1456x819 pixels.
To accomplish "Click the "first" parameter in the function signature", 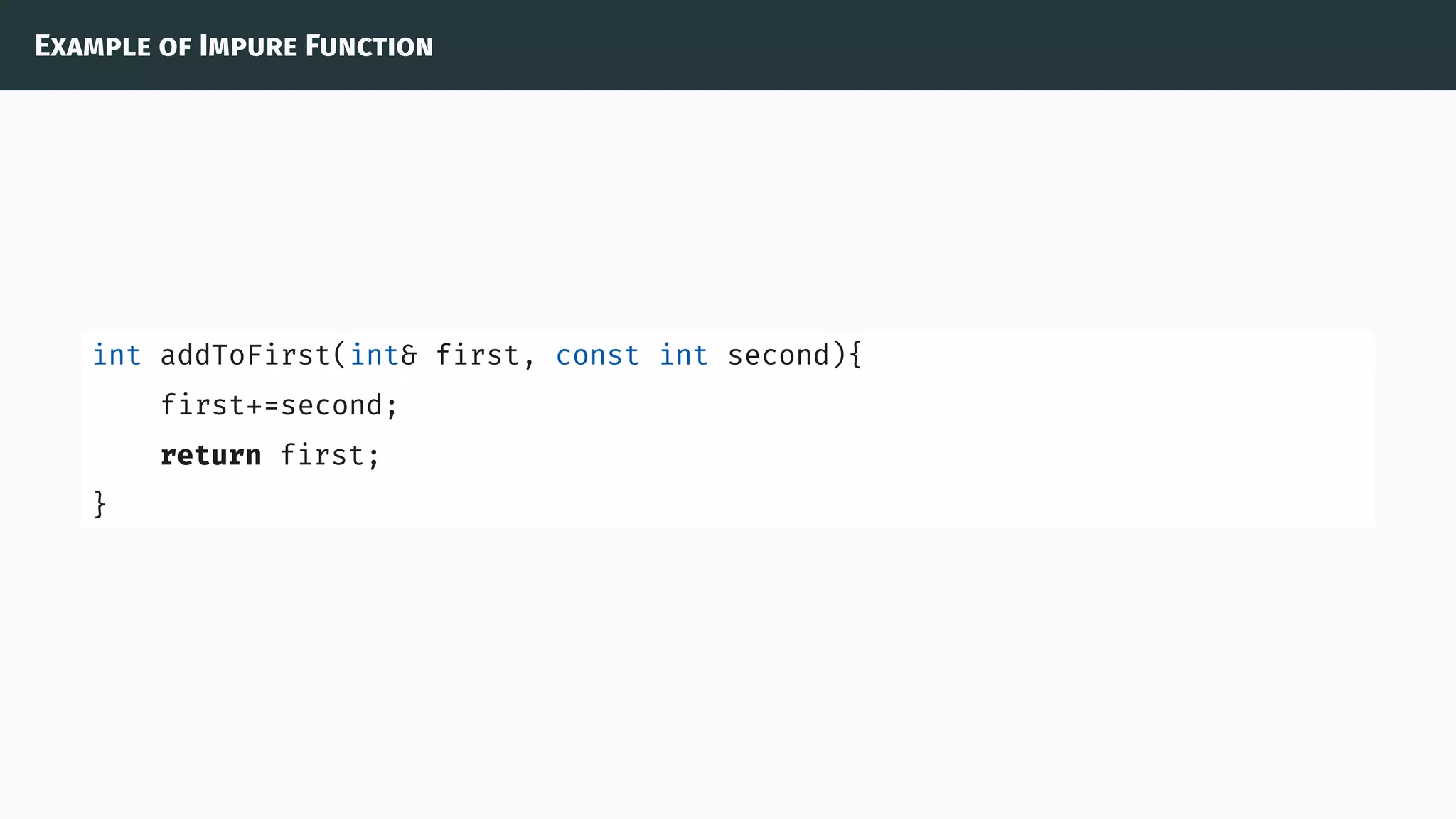I will (478, 355).
